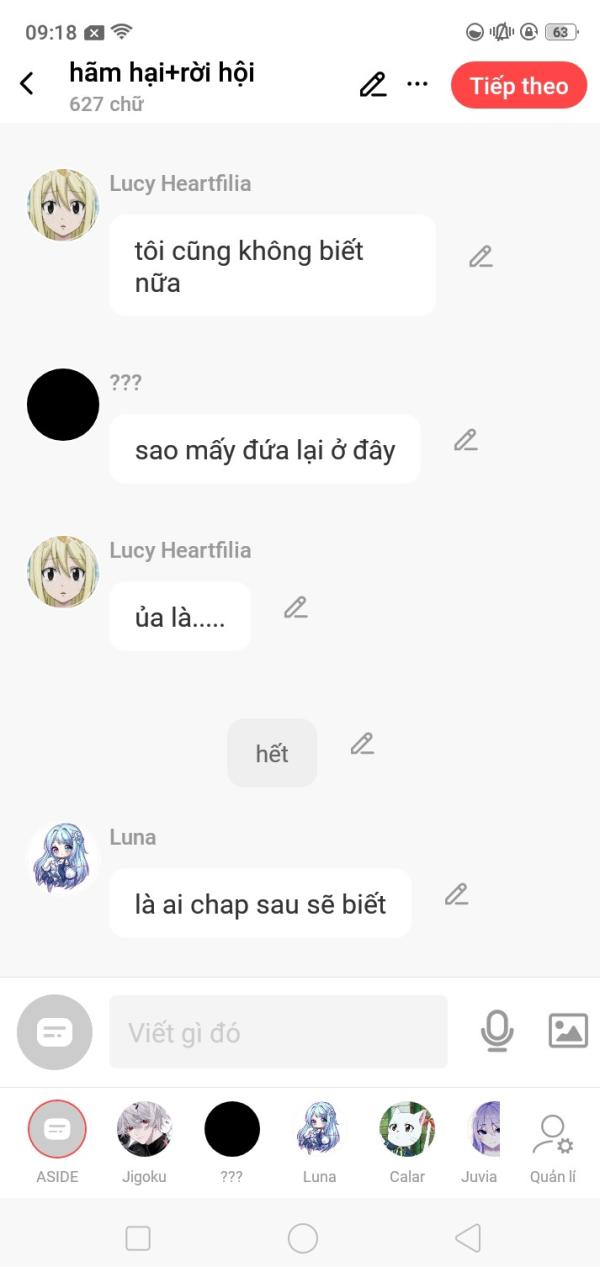This screenshot has width=600, height=1267.
Task: Edit the message 'sao mấy đứa lại ở đây'
Action: click(465, 440)
